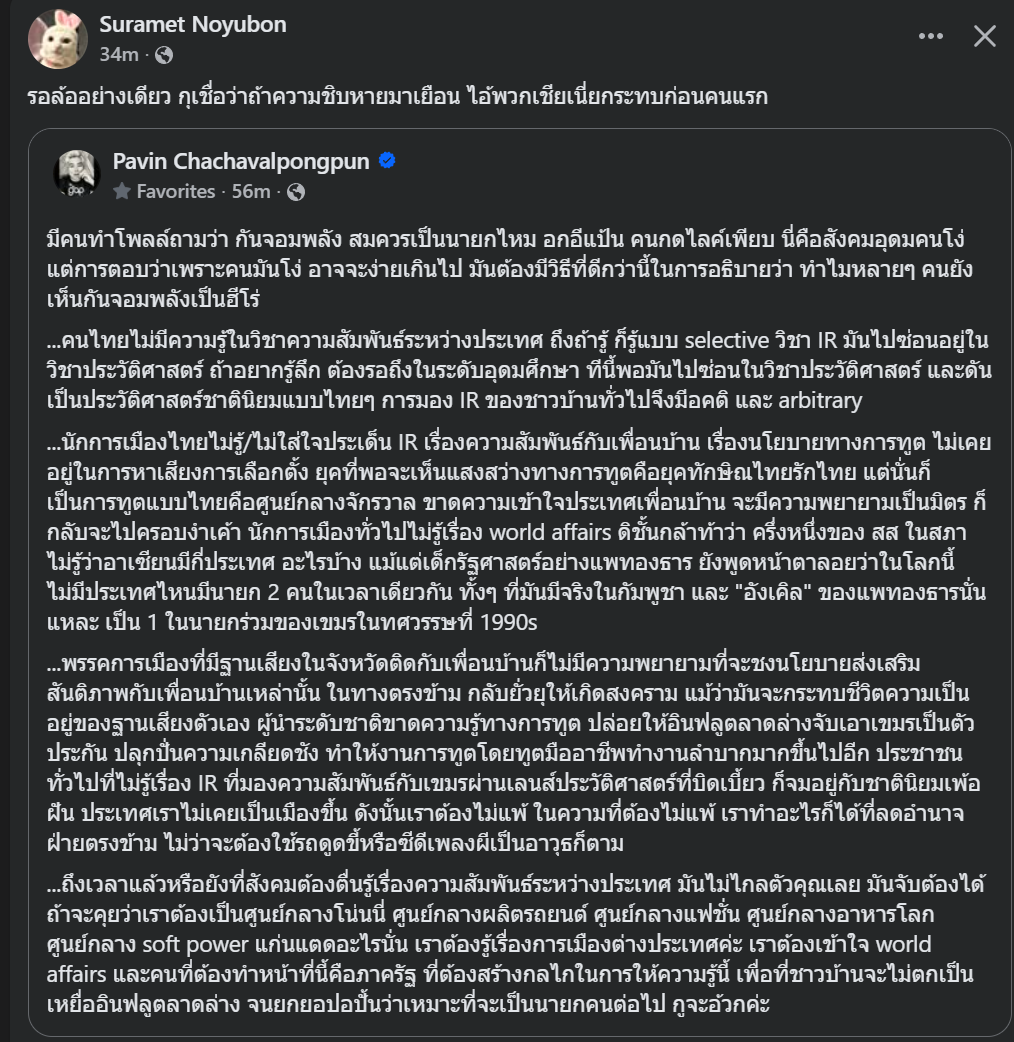
Task: Open Suramet Noyubon's profile picture
Action: point(59,39)
